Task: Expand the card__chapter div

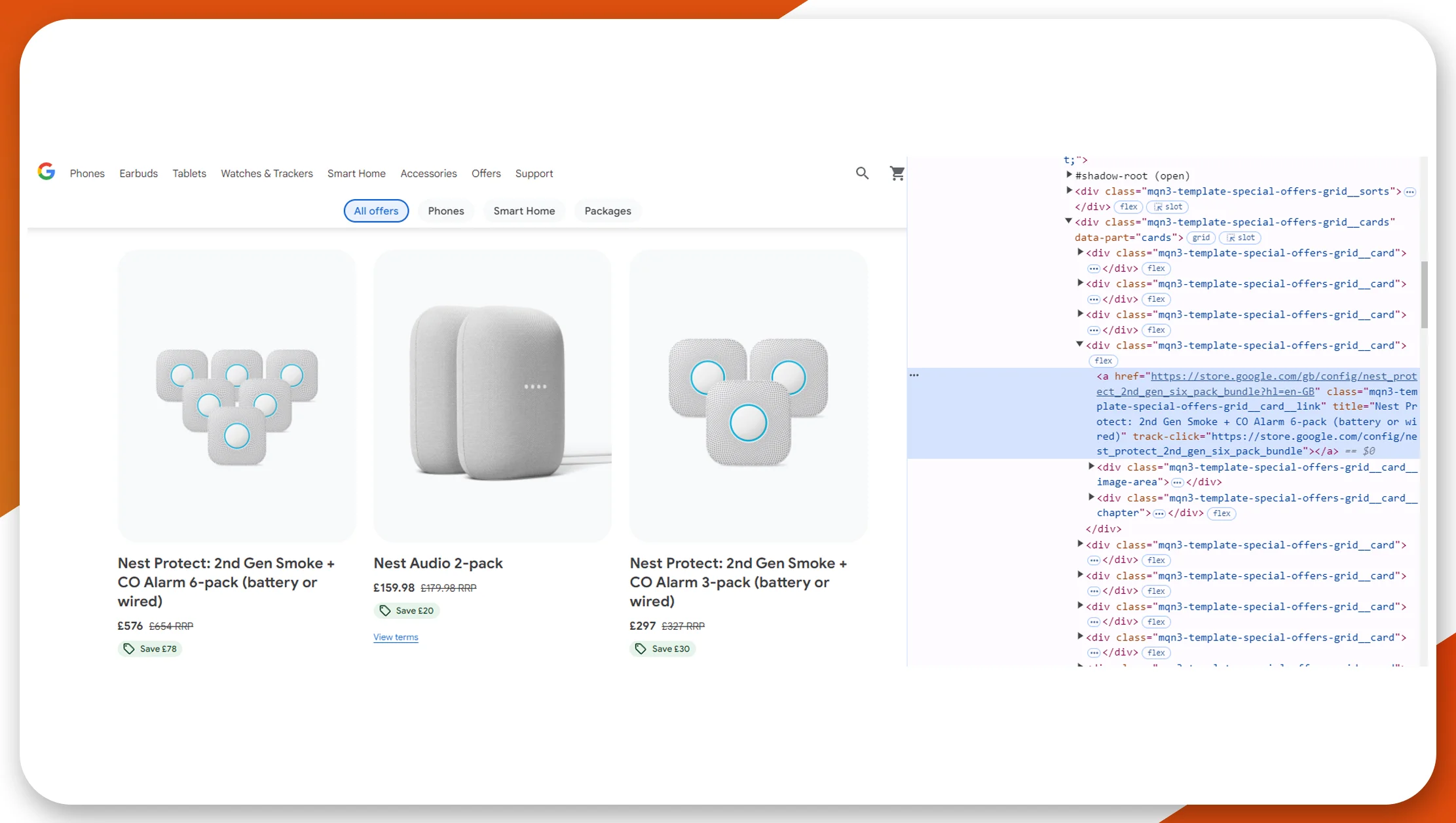Action: click(1091, 497)
